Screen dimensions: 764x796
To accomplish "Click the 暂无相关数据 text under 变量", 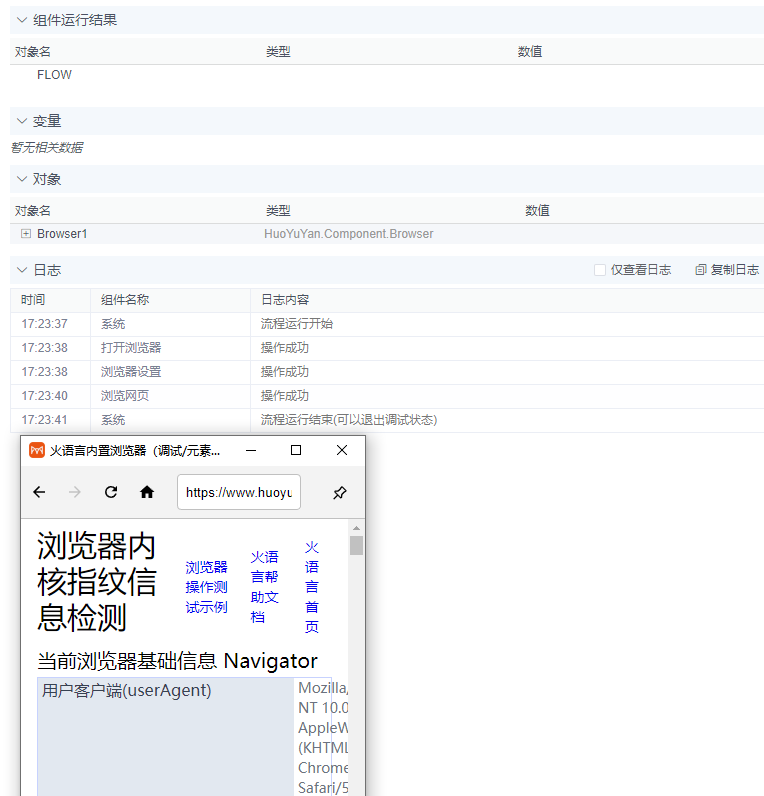I will click(x=47, y=148).
